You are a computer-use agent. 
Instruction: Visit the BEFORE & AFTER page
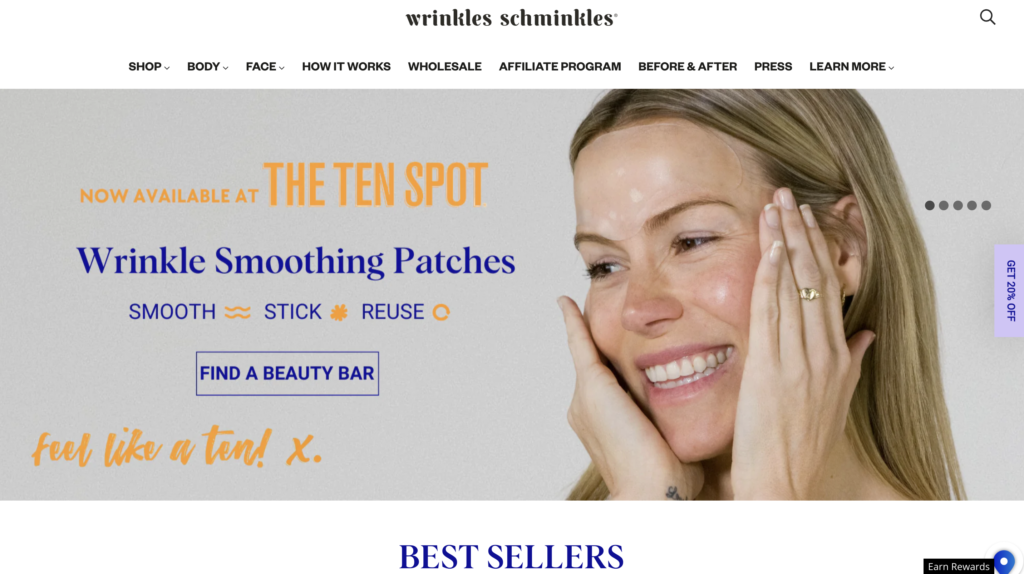tap(688, 67)
